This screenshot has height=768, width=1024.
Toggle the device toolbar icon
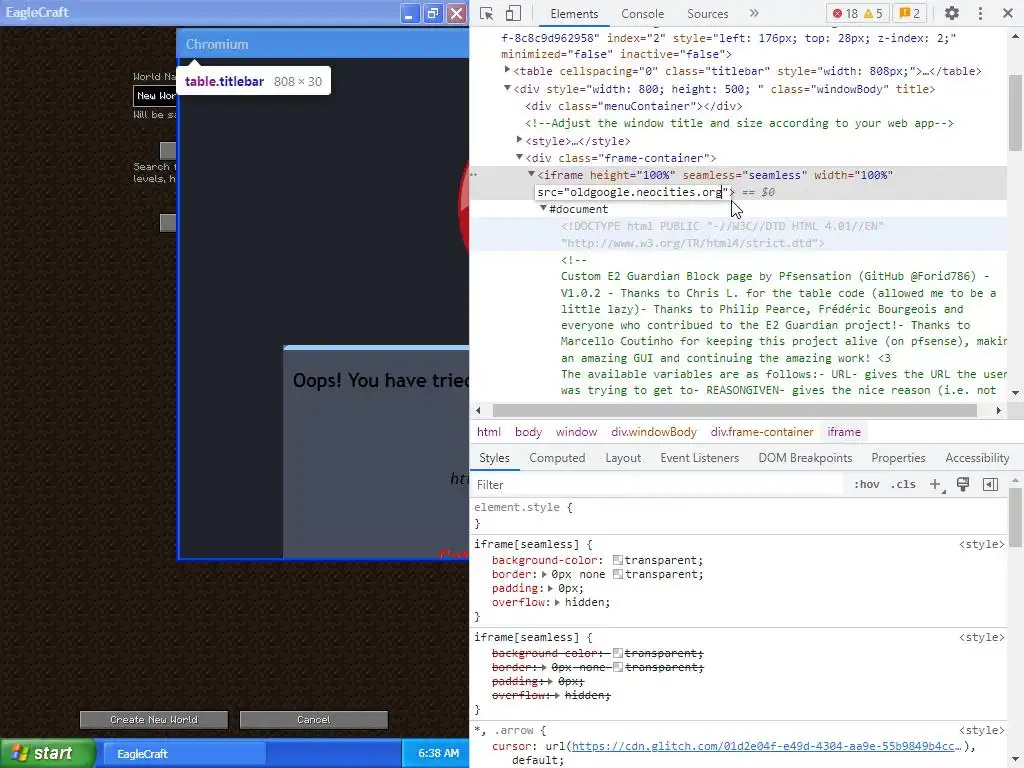tap(513, 14)
